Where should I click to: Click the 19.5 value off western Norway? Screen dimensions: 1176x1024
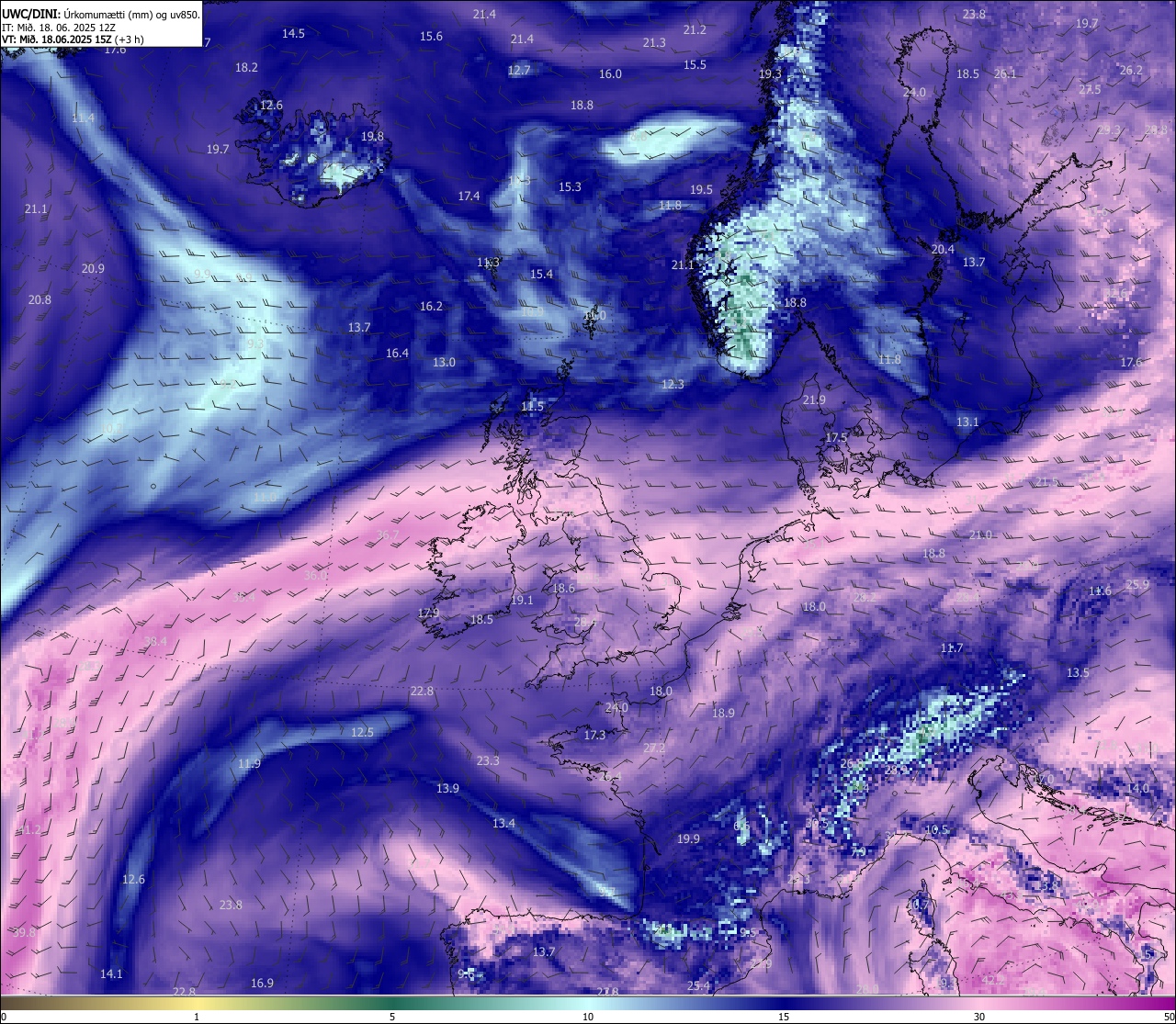(x=701, y=190)
